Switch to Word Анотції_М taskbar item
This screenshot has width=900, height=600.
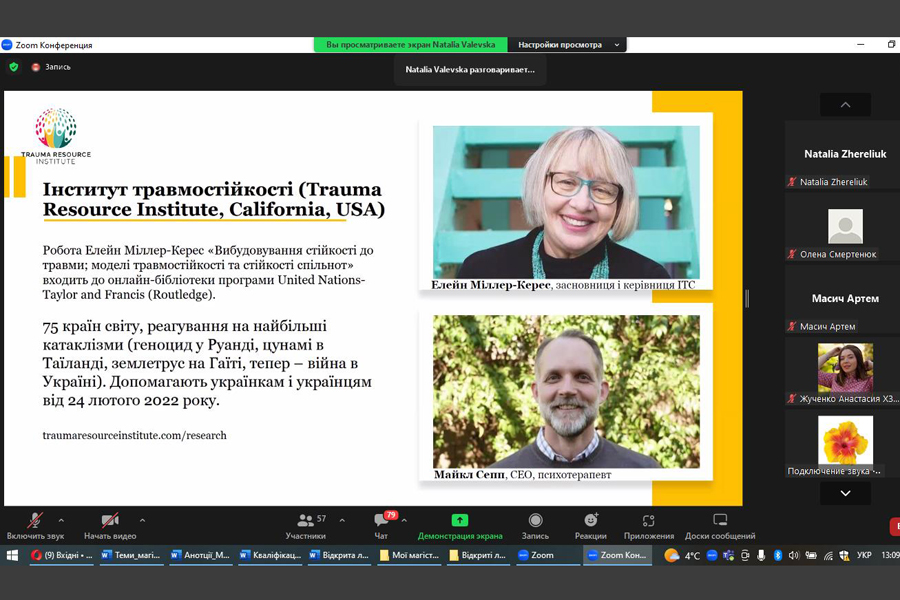pyautogui.click(x=200, y=555)
